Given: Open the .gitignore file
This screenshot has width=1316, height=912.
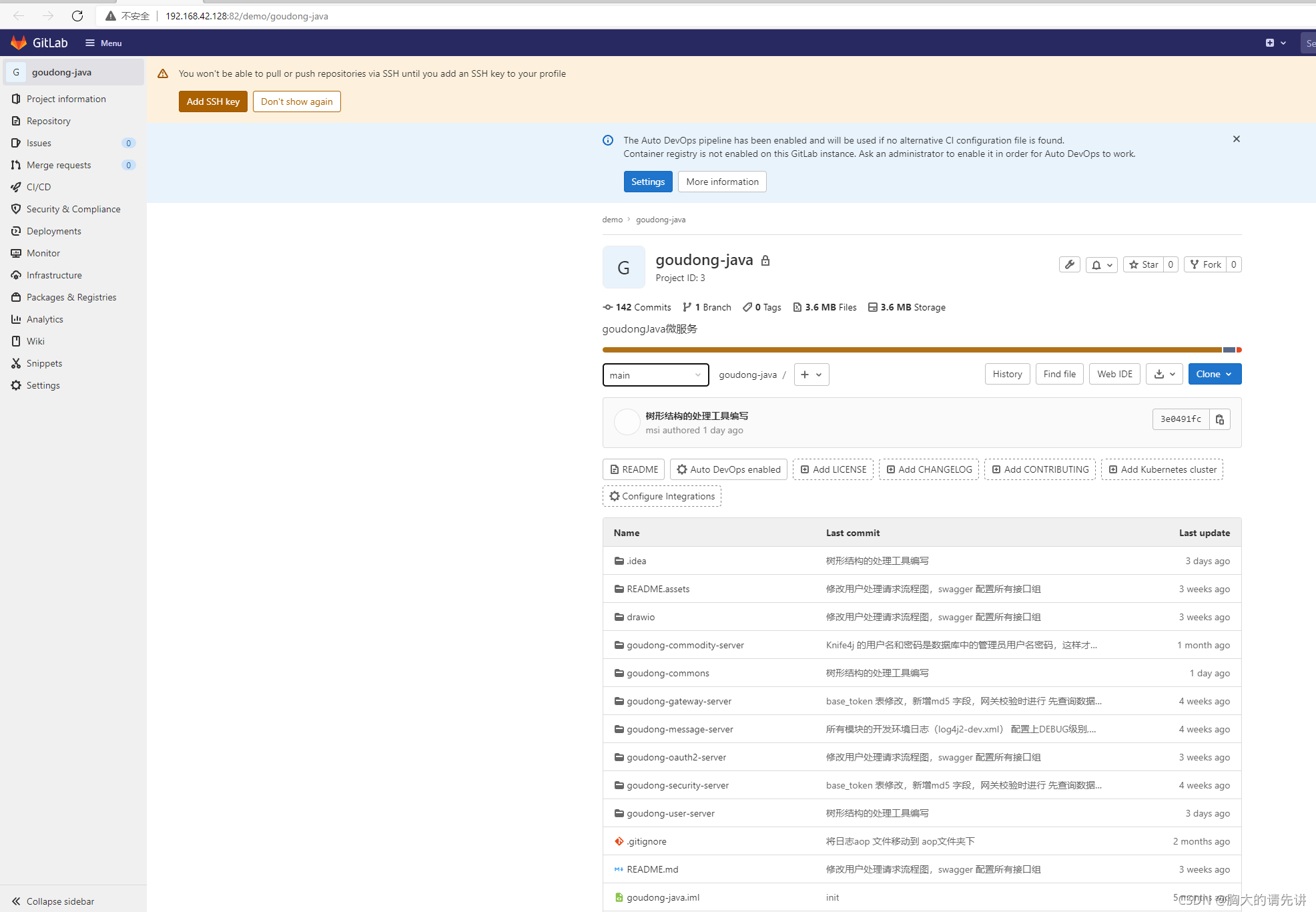Looking at the screenshot, I should tap(646, 841).
